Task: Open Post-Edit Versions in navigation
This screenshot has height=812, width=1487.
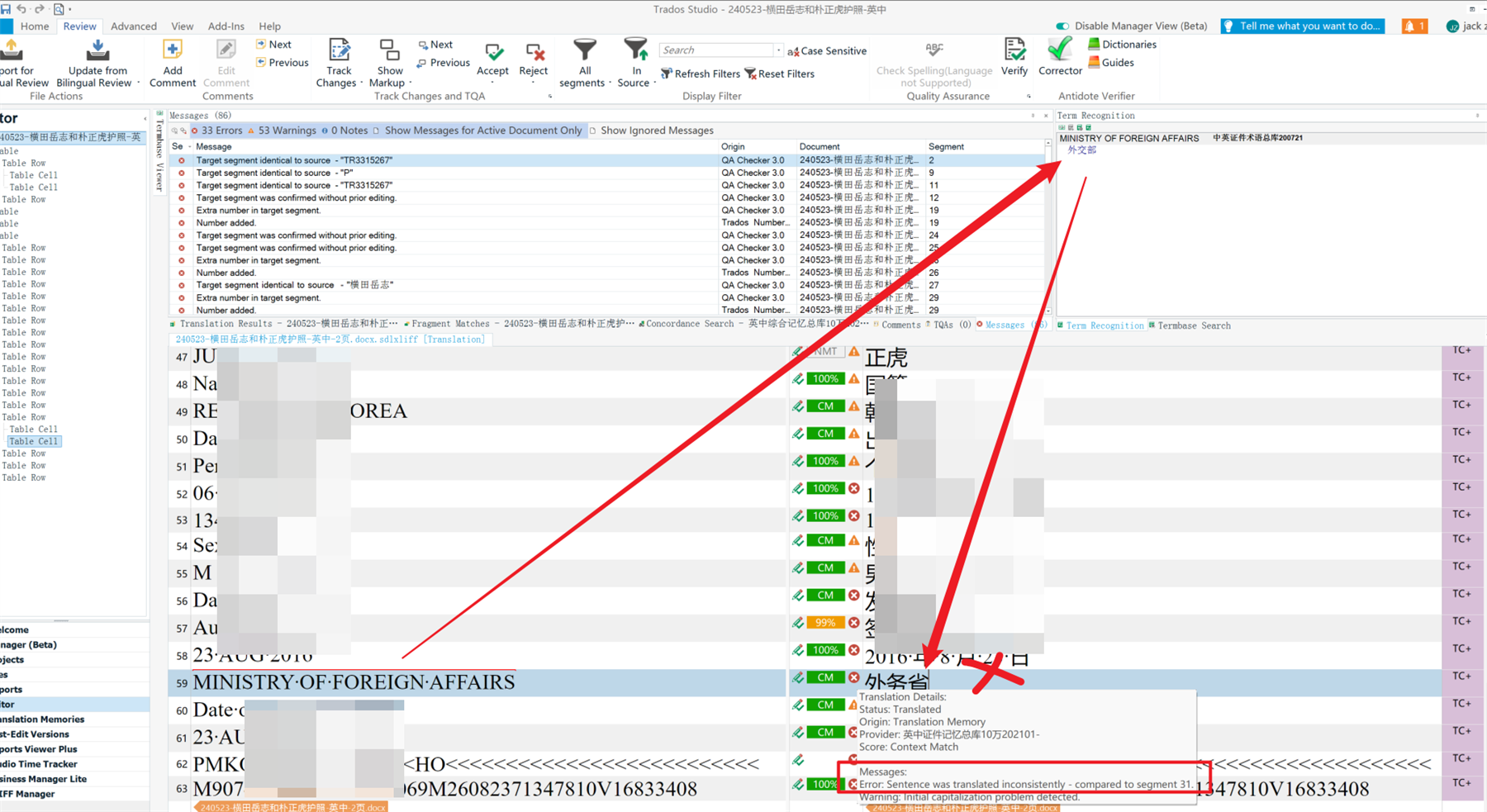Action: (35, 734)
